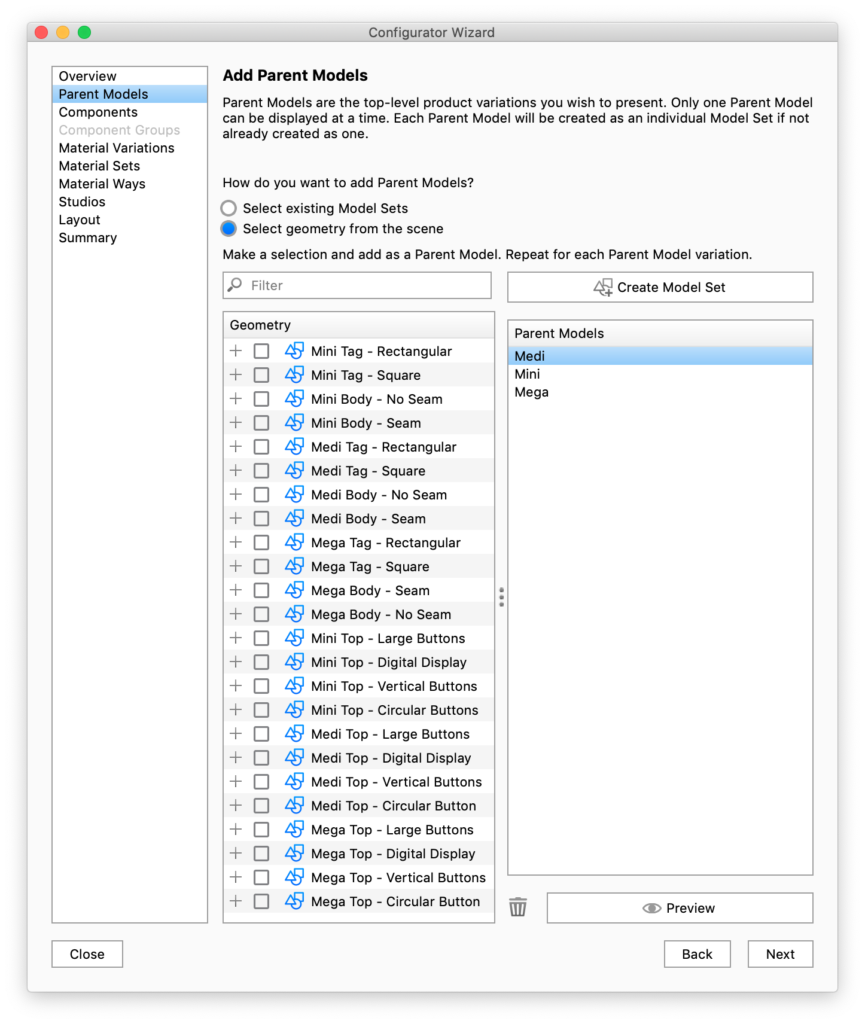The width and height of the screenshot is (865, 1024).
Task: Choose the Select existing Model Sets radio button
Action: tap(229, 208)
